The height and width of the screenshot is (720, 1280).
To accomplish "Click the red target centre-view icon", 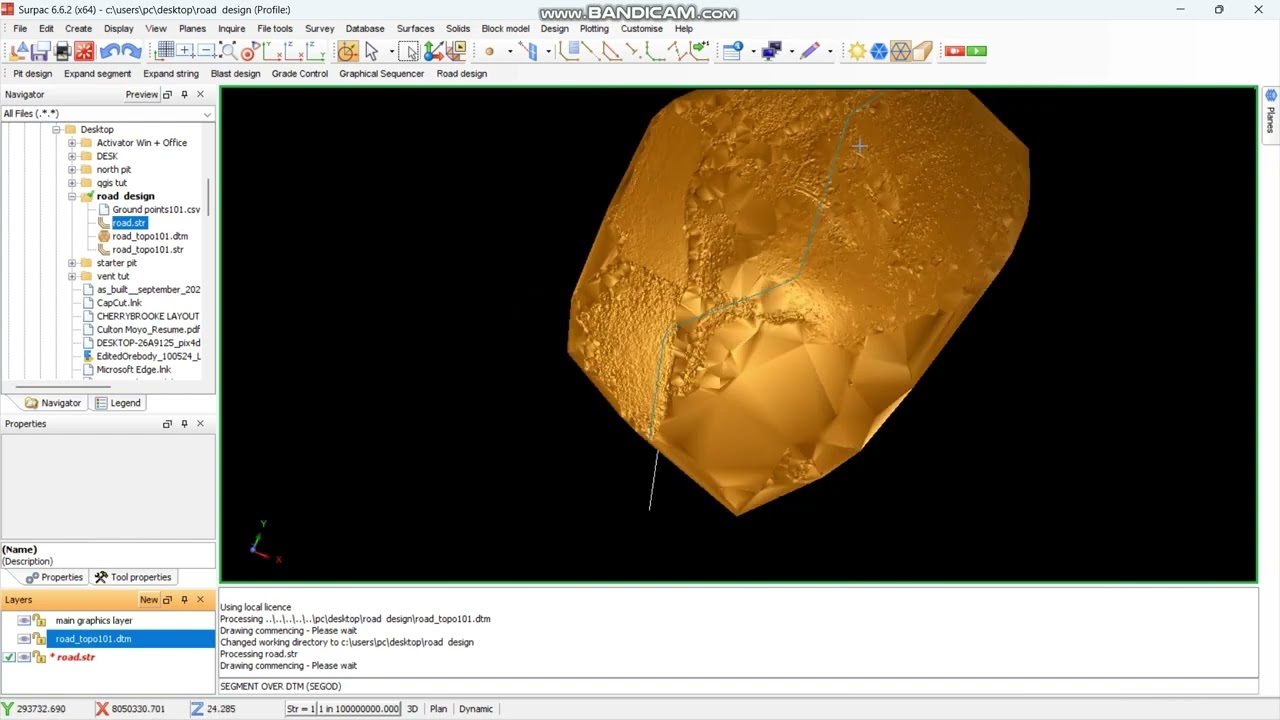I will [249, 51].
